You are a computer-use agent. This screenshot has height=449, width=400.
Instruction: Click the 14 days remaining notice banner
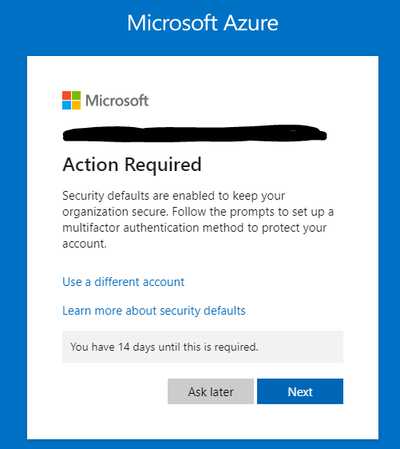[203, 347]
